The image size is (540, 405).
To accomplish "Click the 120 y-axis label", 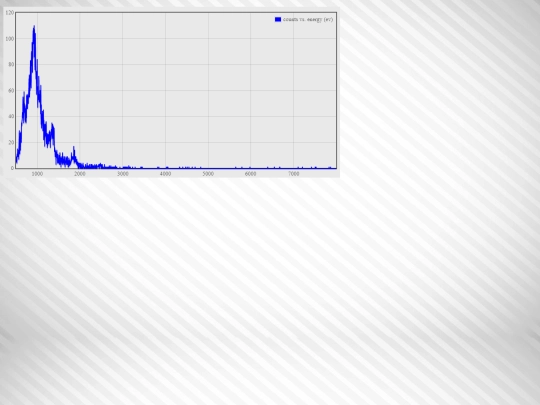I will click(10, 13).
